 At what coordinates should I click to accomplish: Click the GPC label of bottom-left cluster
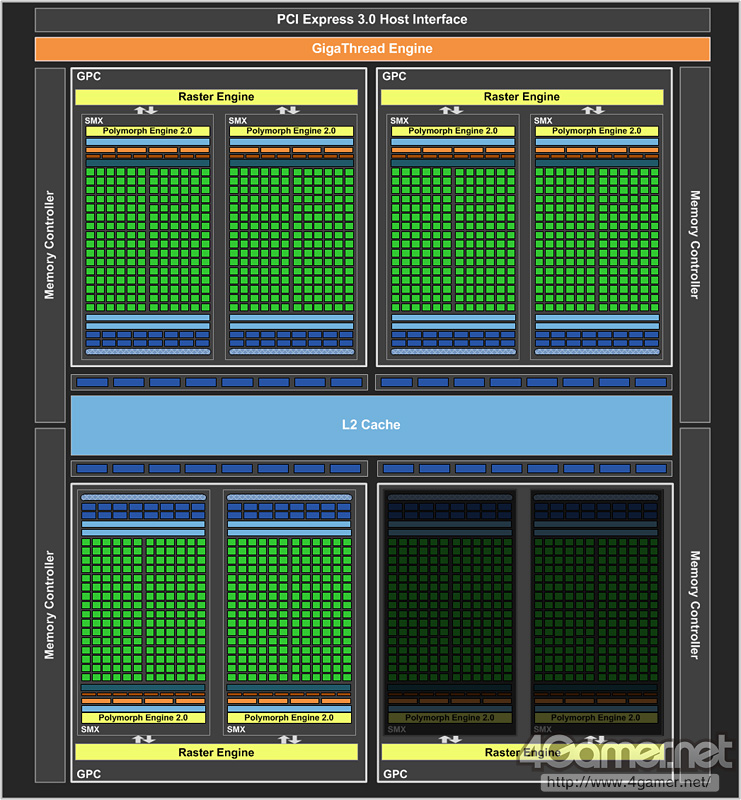(89, 774)
